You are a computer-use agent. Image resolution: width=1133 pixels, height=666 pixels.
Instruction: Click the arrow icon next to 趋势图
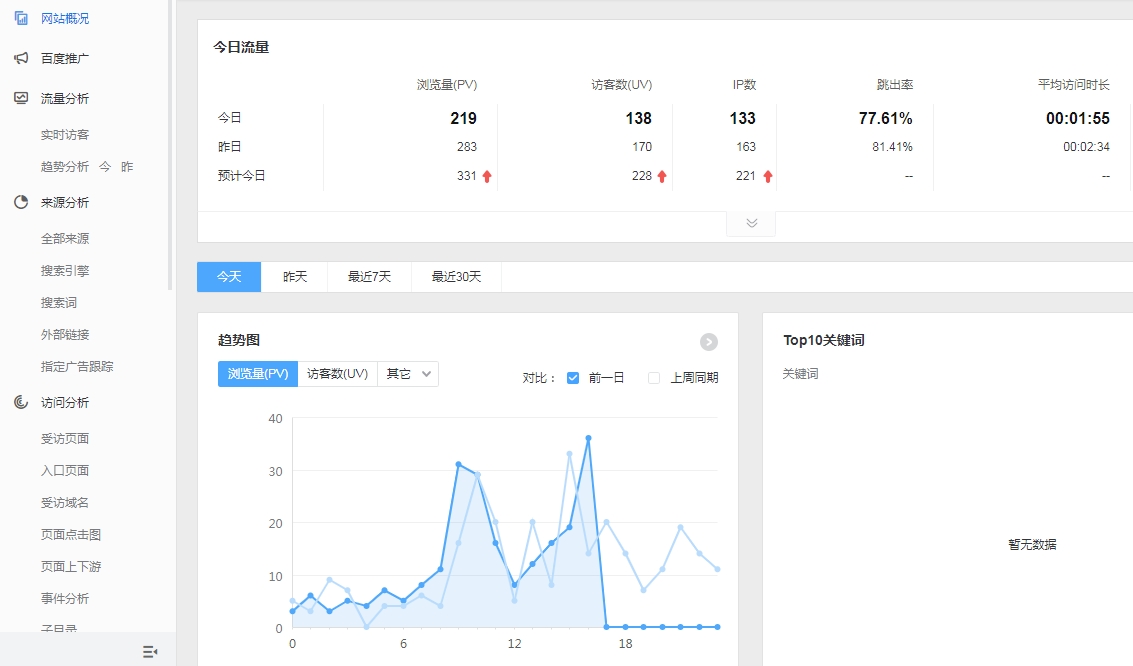click(x=709, y=342)
